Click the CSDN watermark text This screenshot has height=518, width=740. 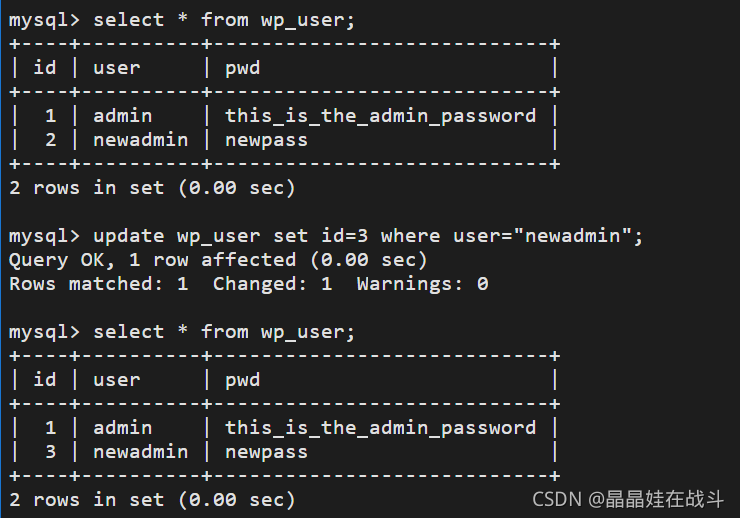628,500
